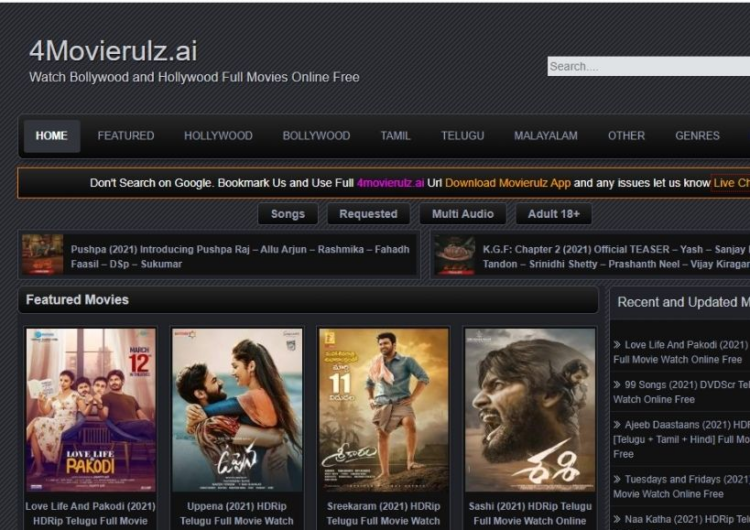
Task: Click the Requested button
Action: (x=368, y=214)
